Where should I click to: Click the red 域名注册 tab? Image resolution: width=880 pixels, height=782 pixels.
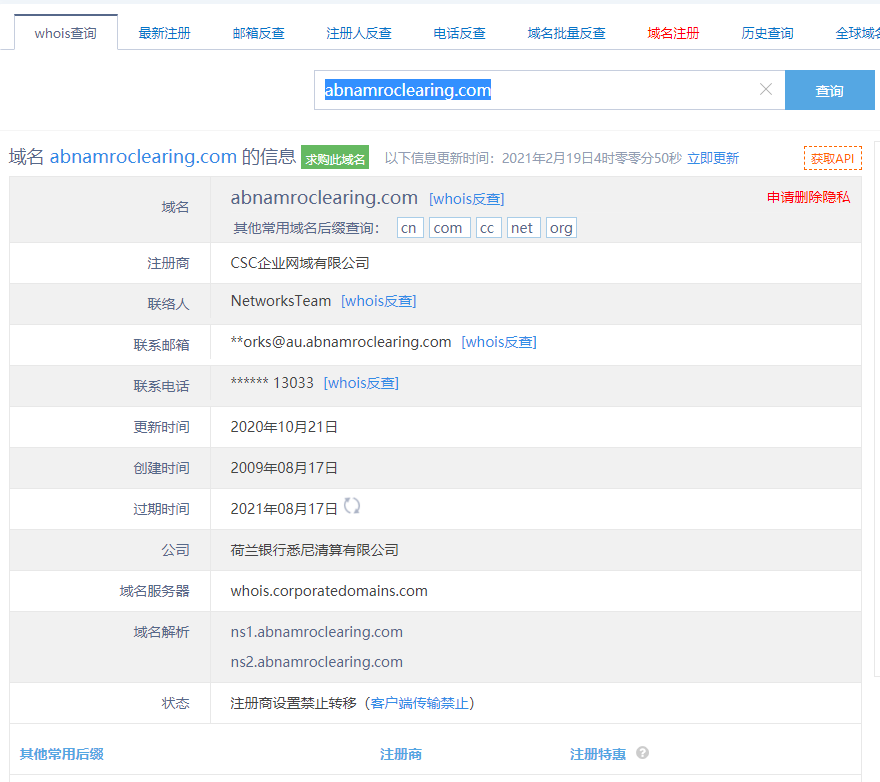click(674, 33)
